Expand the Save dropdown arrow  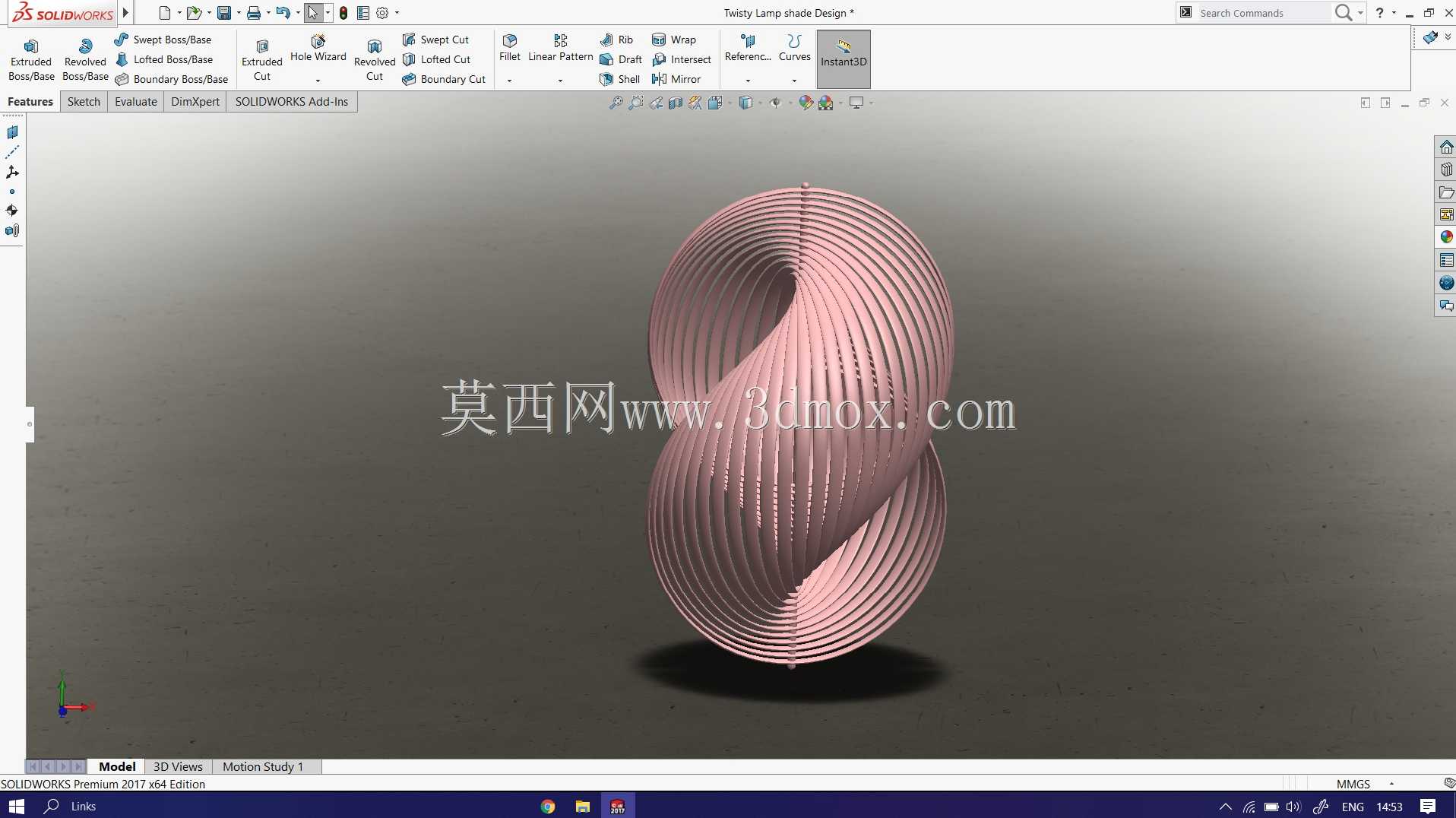coord(239,13)
